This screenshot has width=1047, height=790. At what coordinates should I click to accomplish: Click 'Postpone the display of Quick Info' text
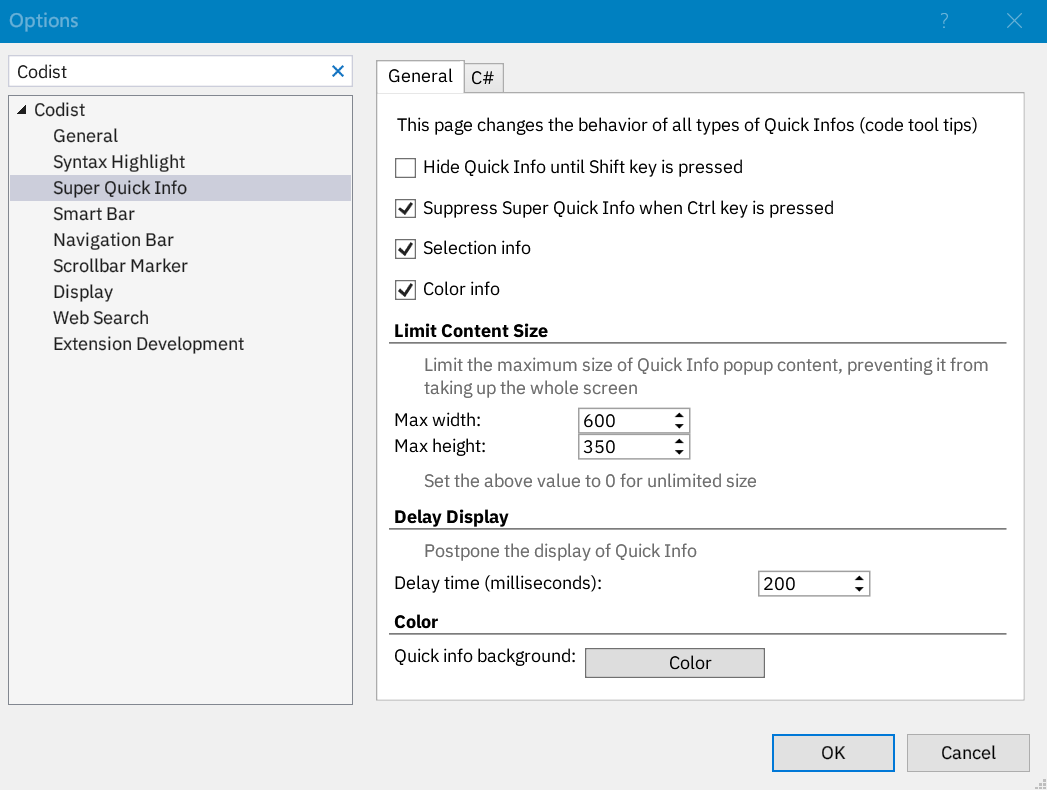pos(560,552)
